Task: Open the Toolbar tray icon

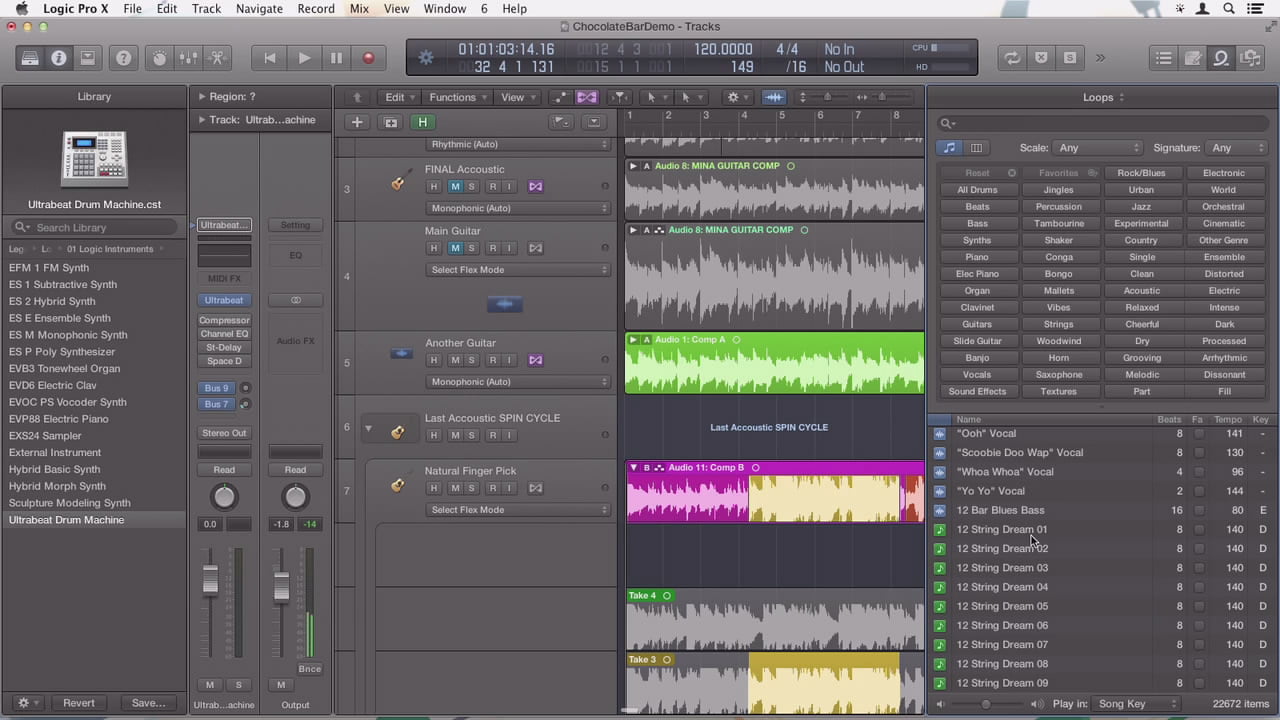Action: (x=88, y=58)
